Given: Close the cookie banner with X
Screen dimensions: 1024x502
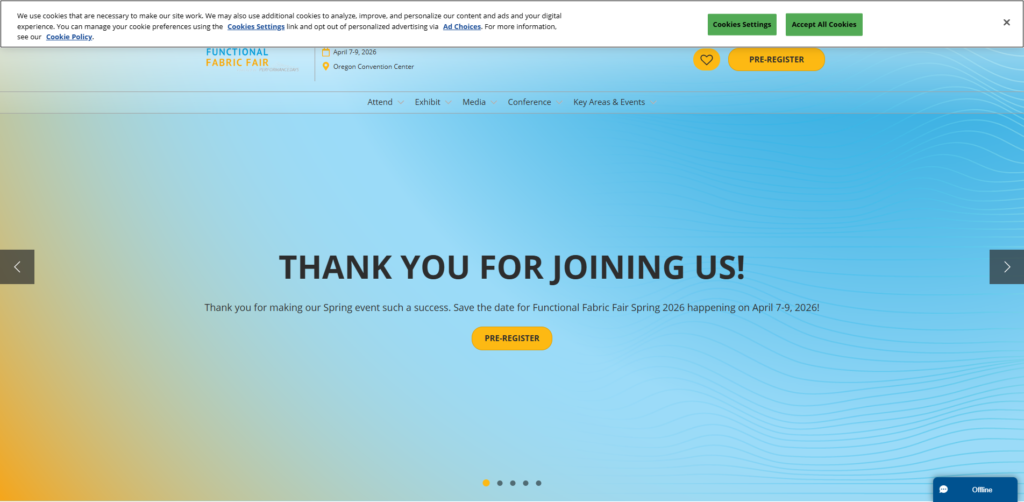Looking at the screenshot, I should (1006, 22).
